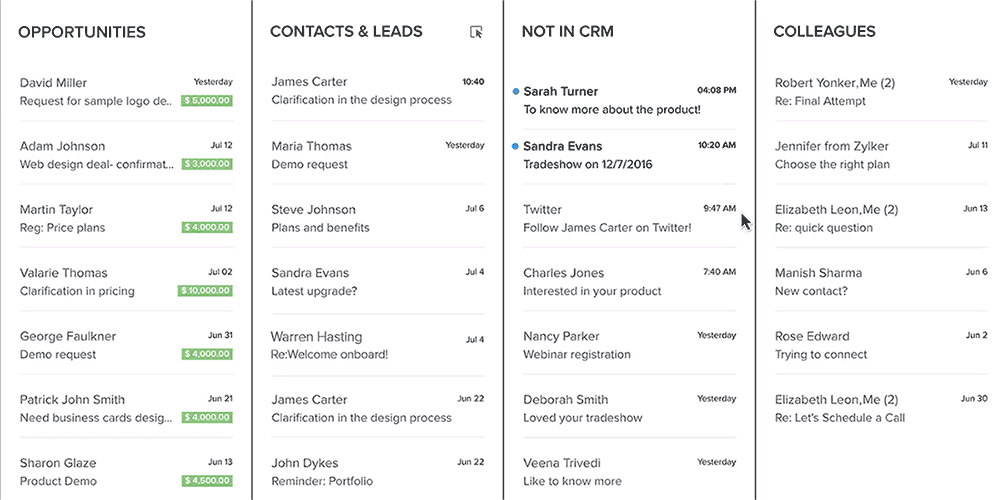
Task: Click the $5,000.00 deal amount badge
Action: coord(207,101)
